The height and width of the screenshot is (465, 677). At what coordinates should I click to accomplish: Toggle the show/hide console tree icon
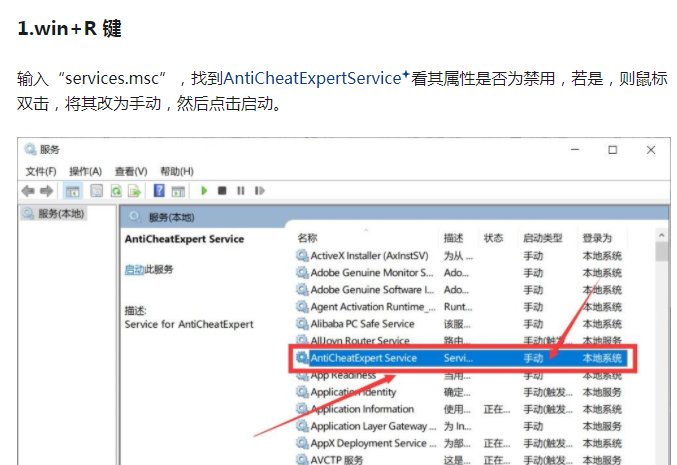pos(73,191)
